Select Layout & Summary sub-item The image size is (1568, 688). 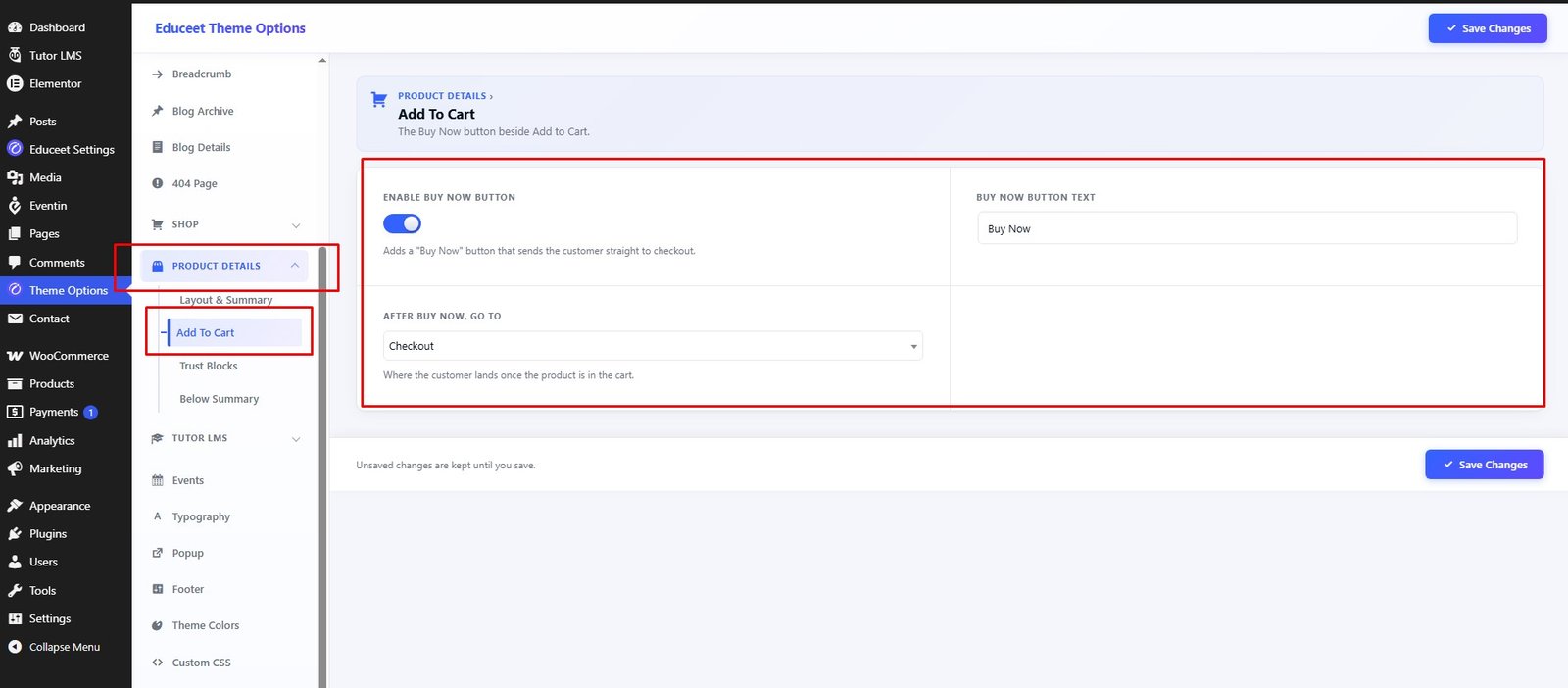225,300
